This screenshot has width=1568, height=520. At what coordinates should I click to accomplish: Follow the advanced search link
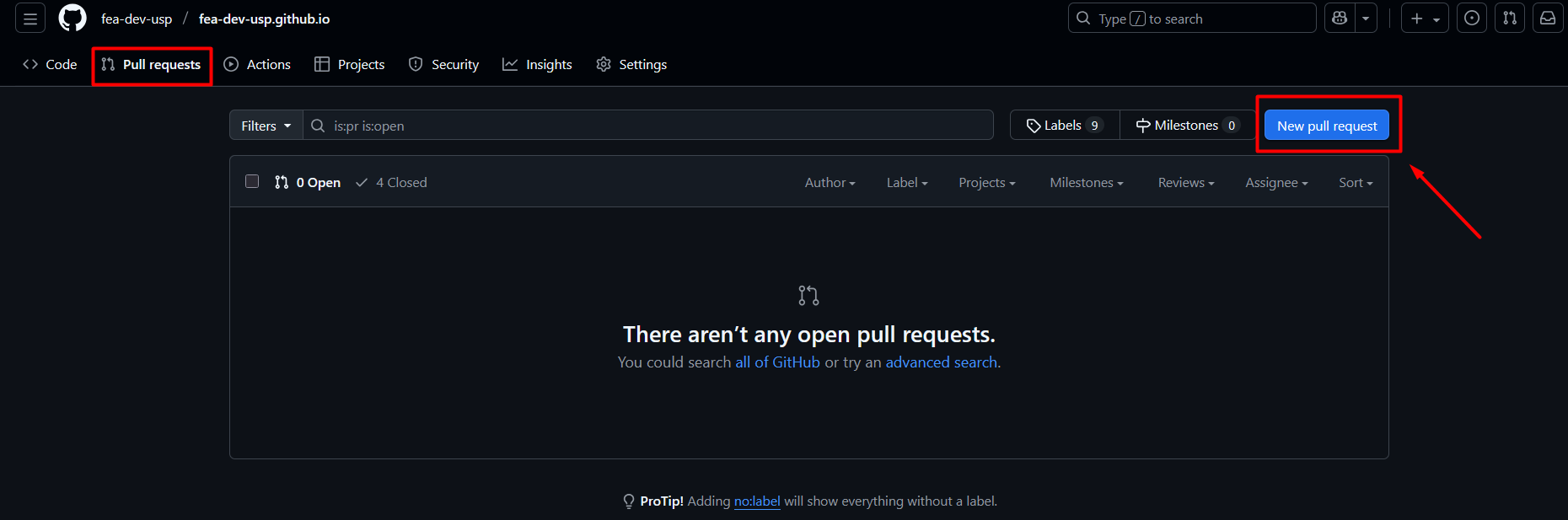(941, 362)
